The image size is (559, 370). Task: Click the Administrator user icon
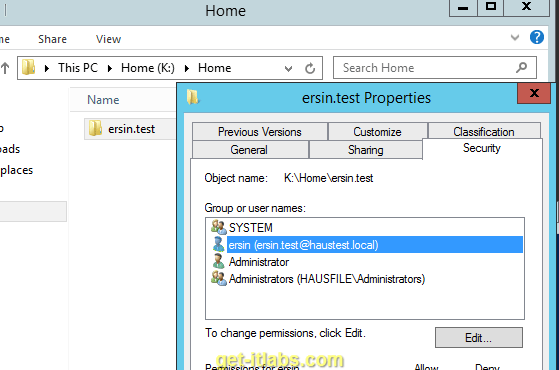(218, 261)
